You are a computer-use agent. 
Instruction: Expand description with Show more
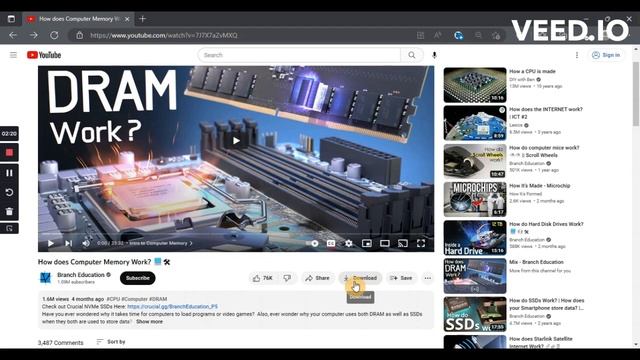pos(149,322)
